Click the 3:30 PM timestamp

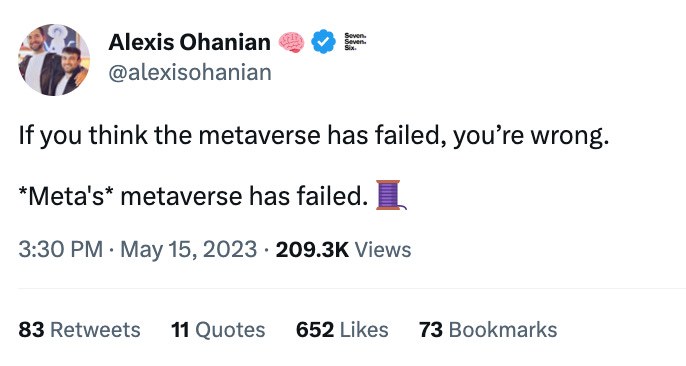pos(60,250)
